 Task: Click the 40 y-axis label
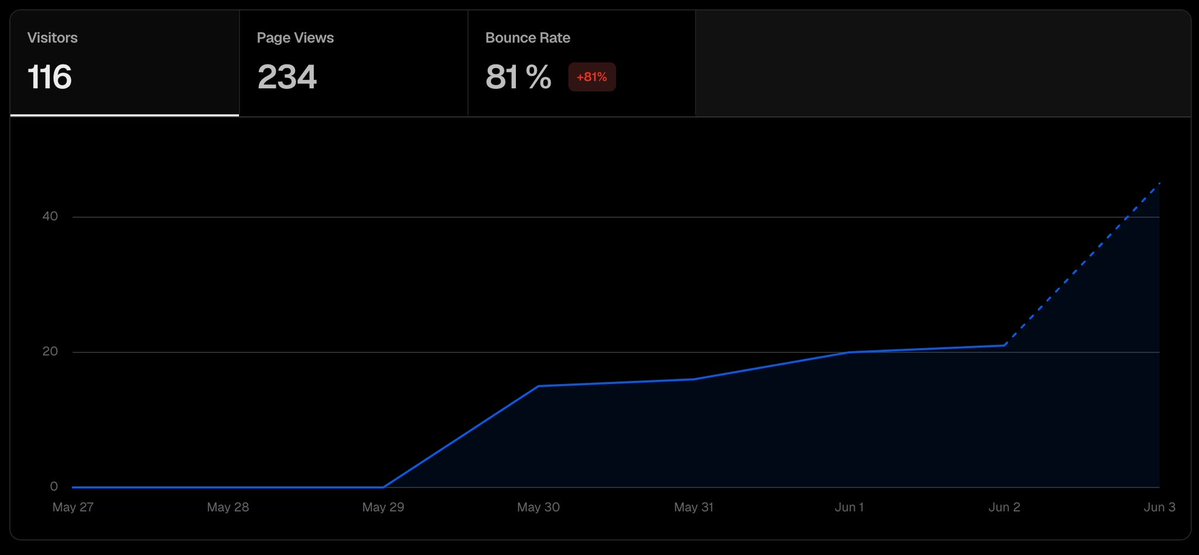(50, 217)
